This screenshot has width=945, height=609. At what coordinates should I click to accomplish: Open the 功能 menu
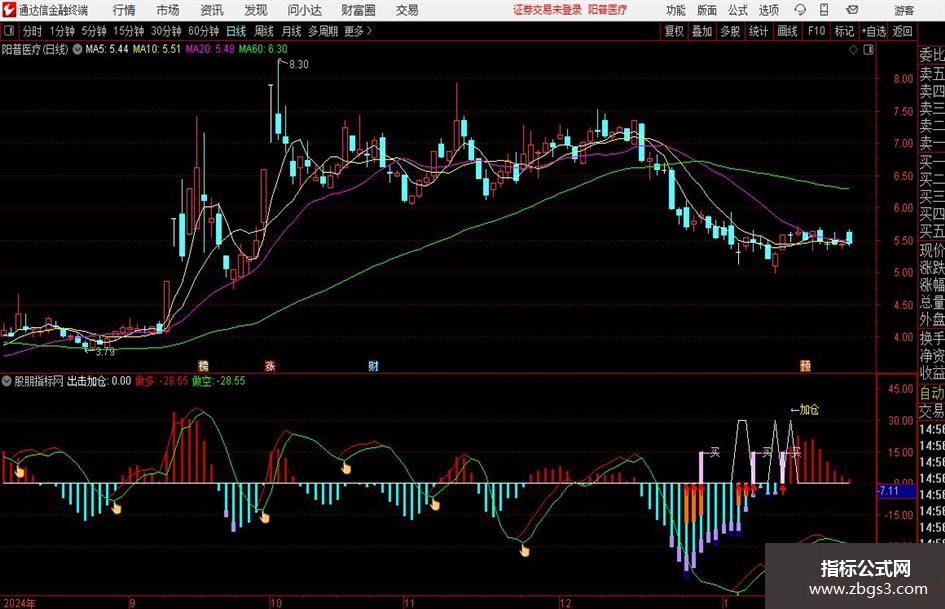pos(676,10)
